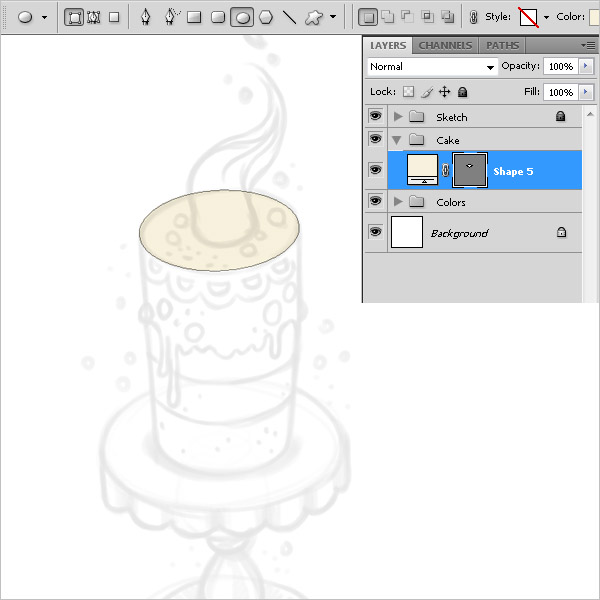Switch to the Channels tab
The width and height of the screenshot is (600, 600).
coord(445,46)
